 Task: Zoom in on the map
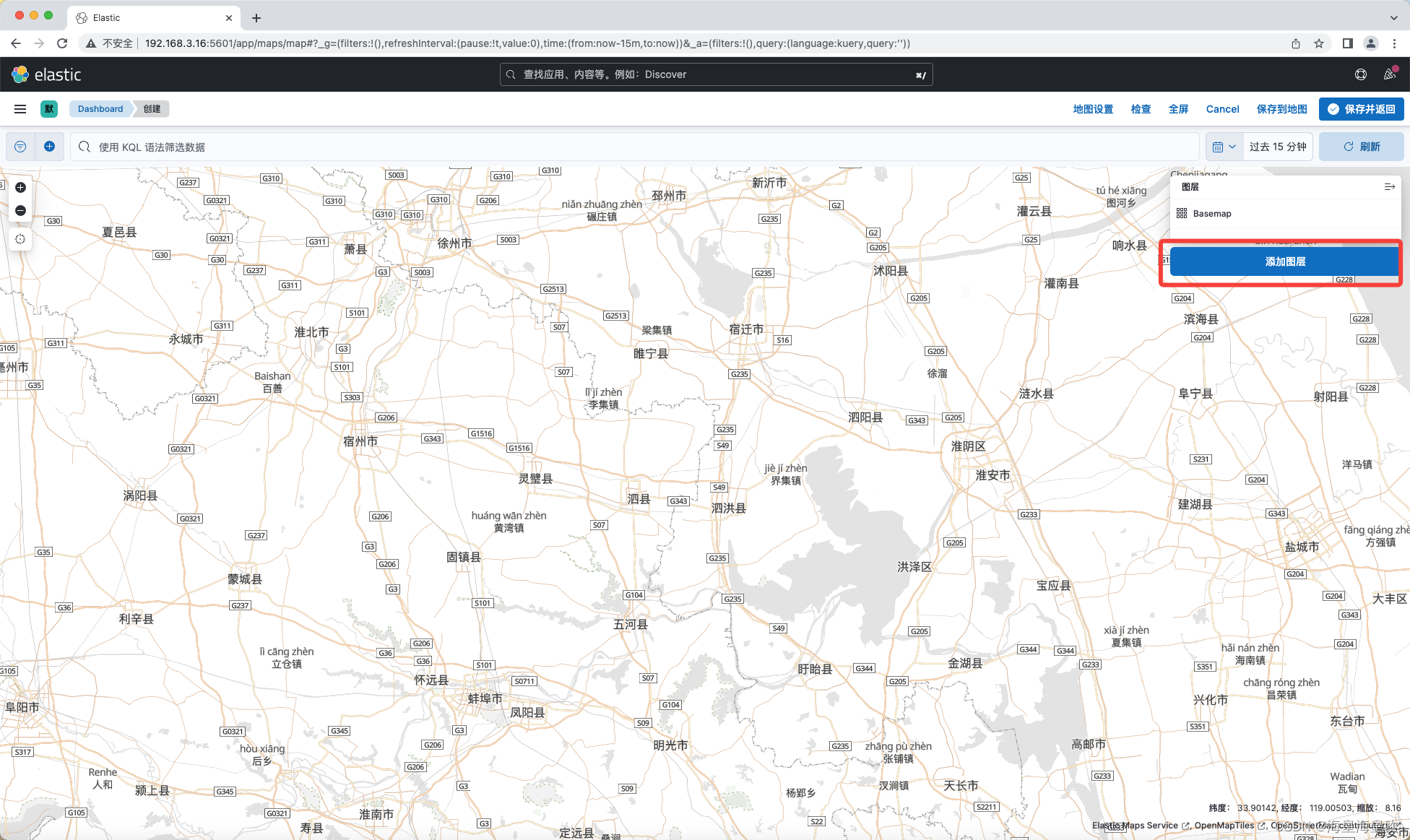(20, 187)
